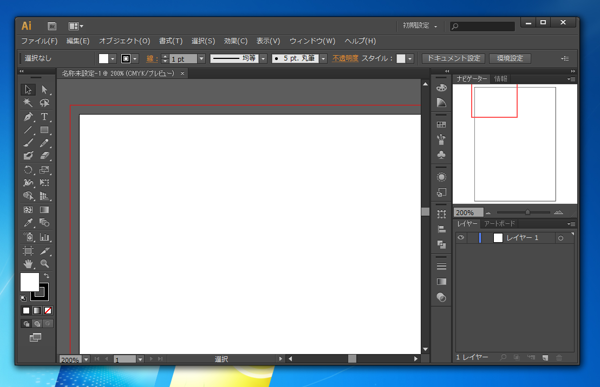Switch to 情報 tab in navigator panel
The height and width of the screenshot is (387, 600).
501,79
